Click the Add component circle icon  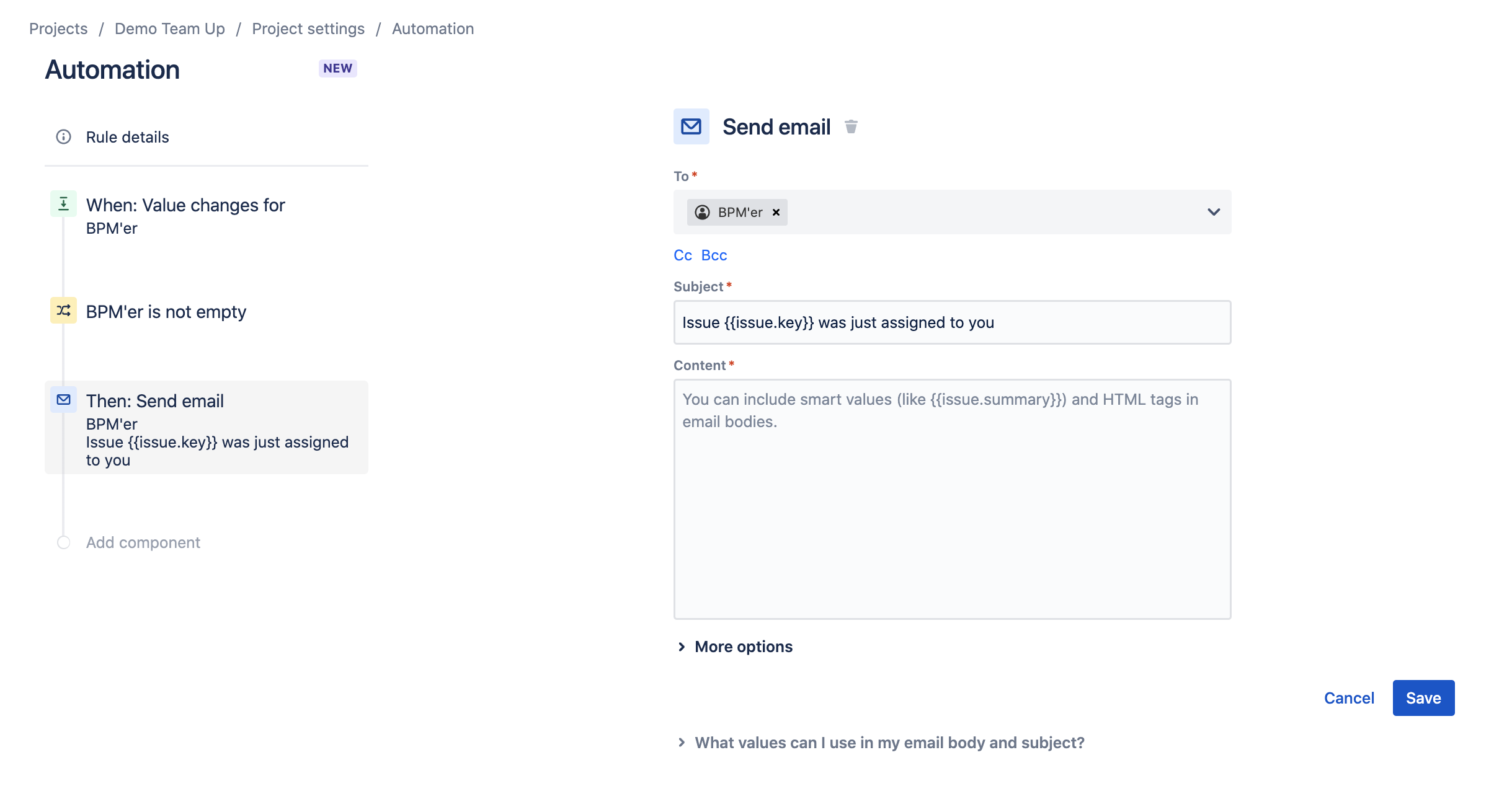63,542
